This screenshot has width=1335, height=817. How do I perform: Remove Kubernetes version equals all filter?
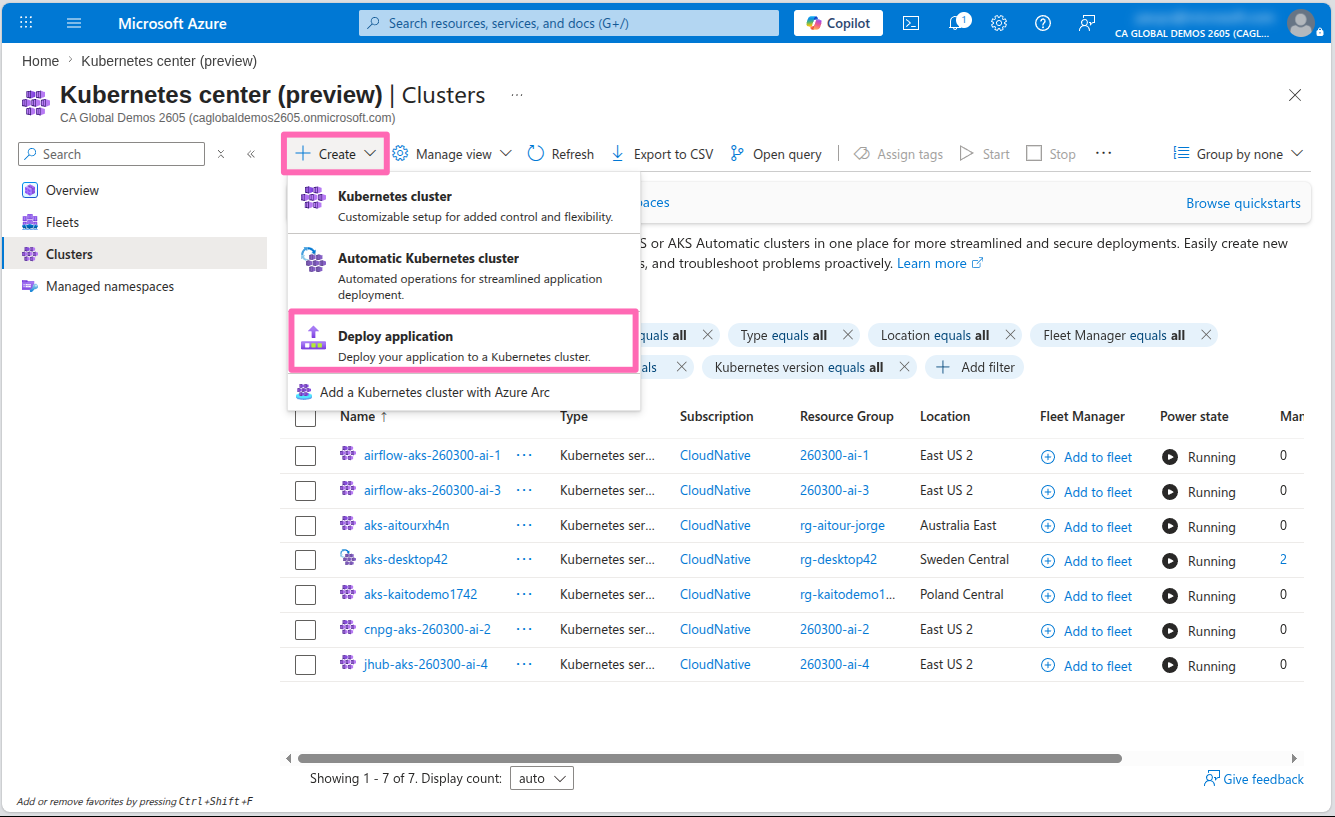[904, 367]
